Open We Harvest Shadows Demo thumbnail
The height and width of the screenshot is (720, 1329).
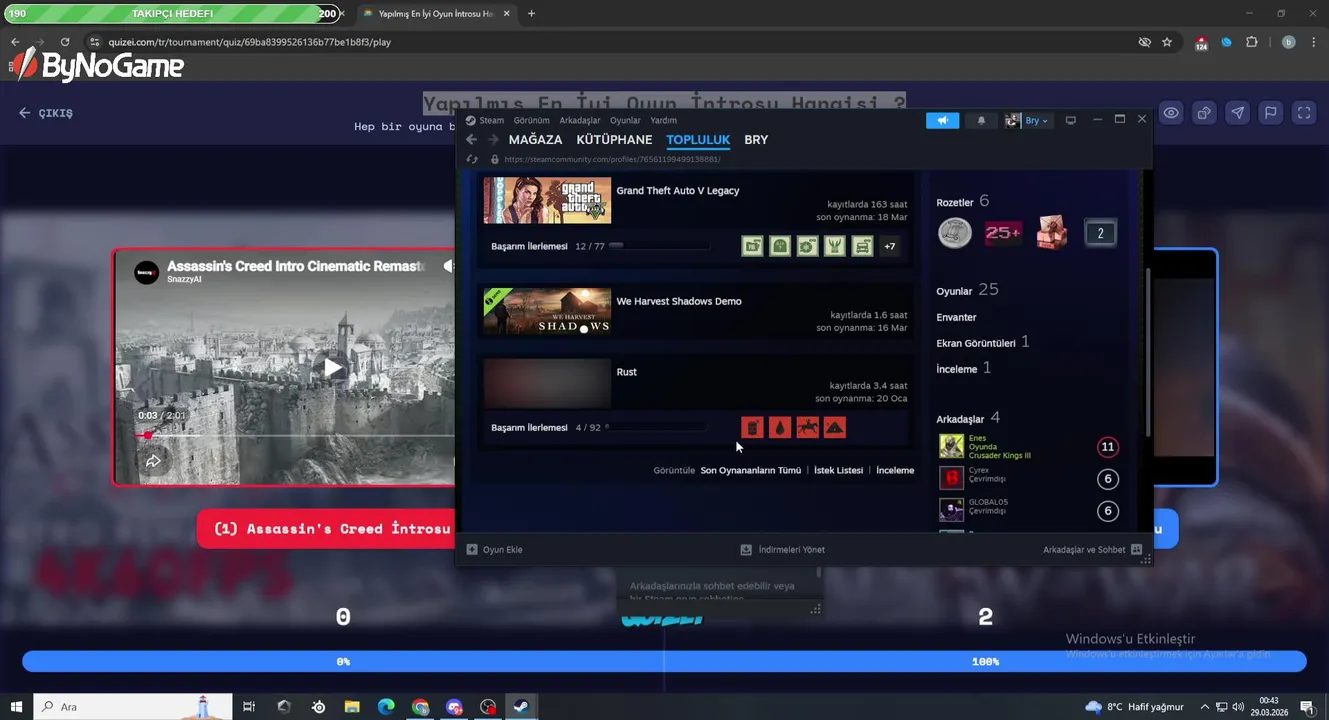[x=547, y=311]
